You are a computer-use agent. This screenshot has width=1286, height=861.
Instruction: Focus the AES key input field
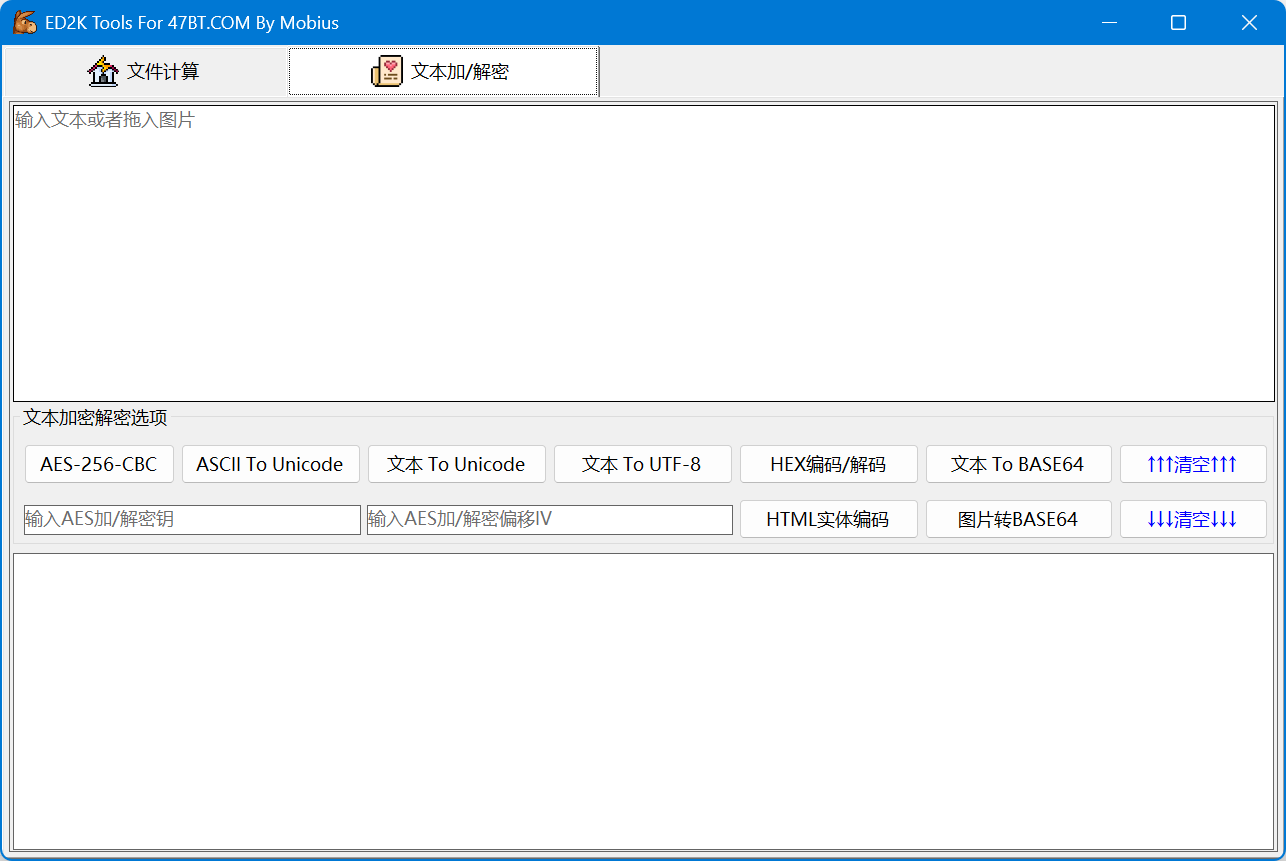pyautogui.click(x=192, y=519)
